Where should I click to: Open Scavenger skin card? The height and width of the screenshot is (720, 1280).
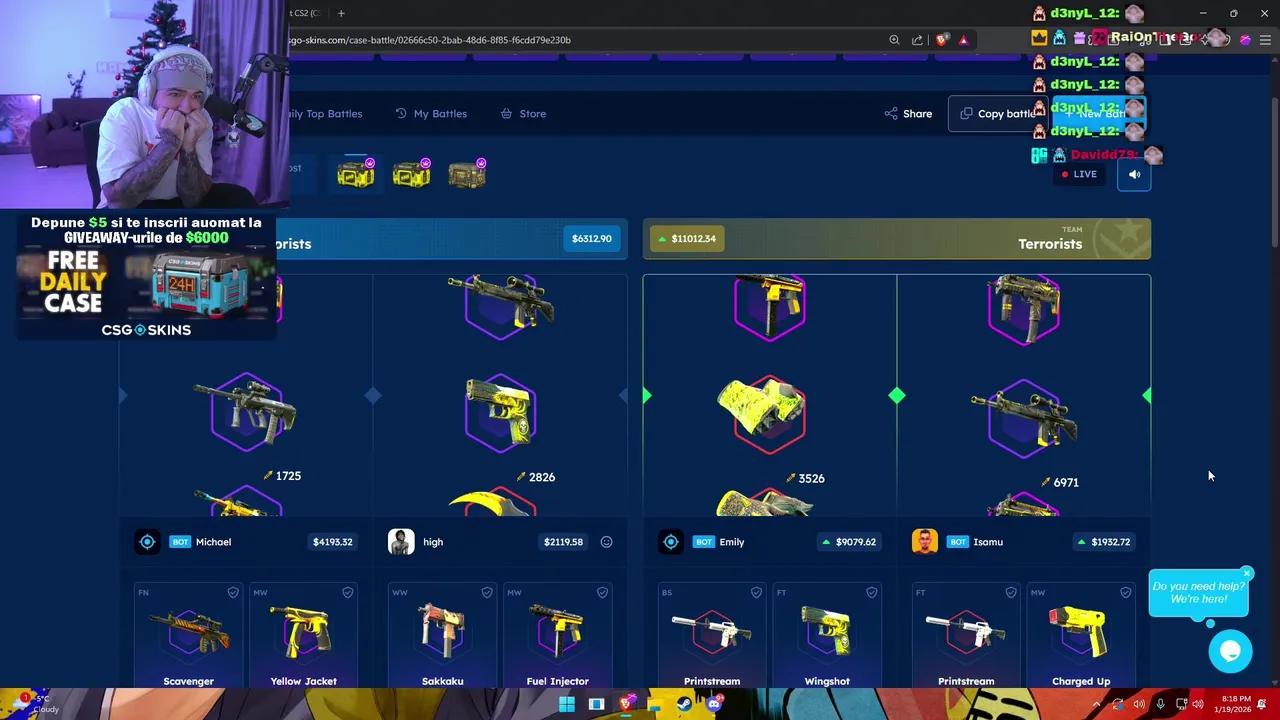189,636
